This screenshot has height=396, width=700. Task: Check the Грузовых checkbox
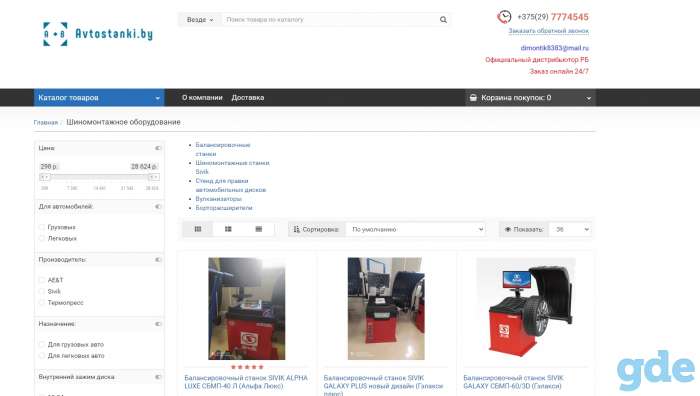tap(42, 227)
